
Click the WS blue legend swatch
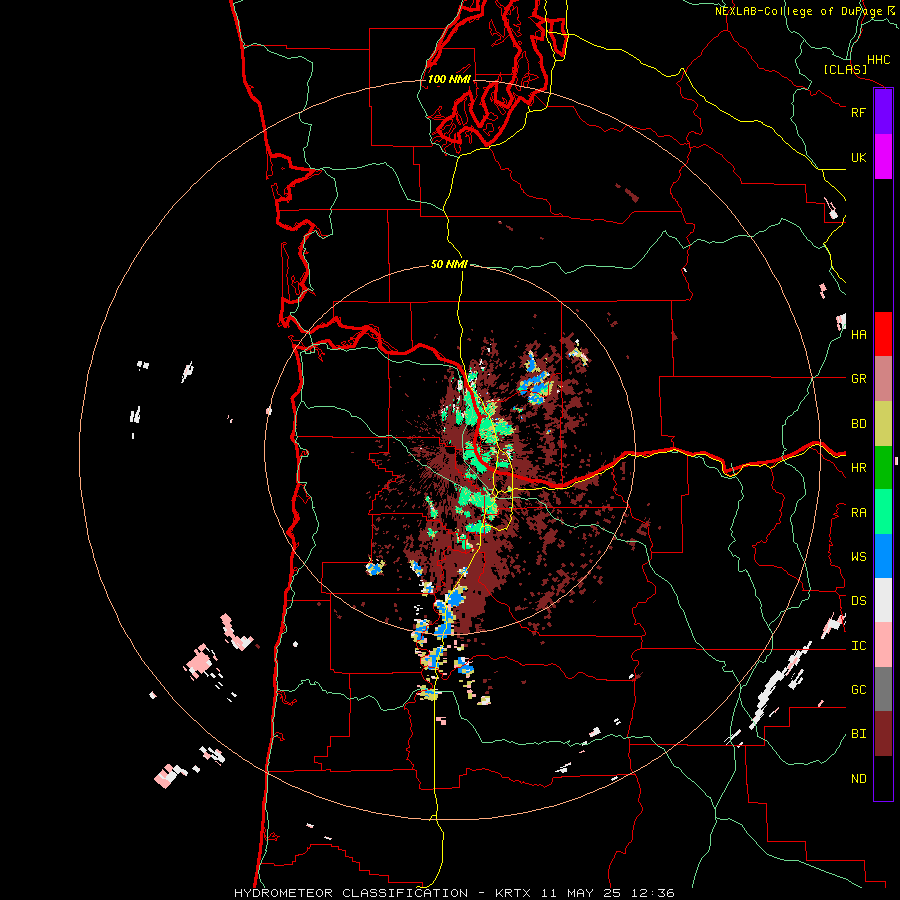[883, 556]
